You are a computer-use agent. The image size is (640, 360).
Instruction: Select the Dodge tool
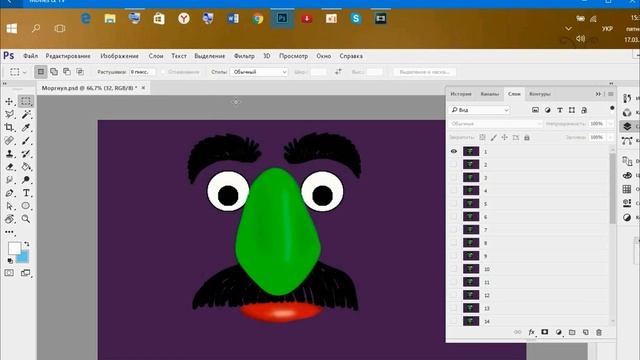(26, 180)
